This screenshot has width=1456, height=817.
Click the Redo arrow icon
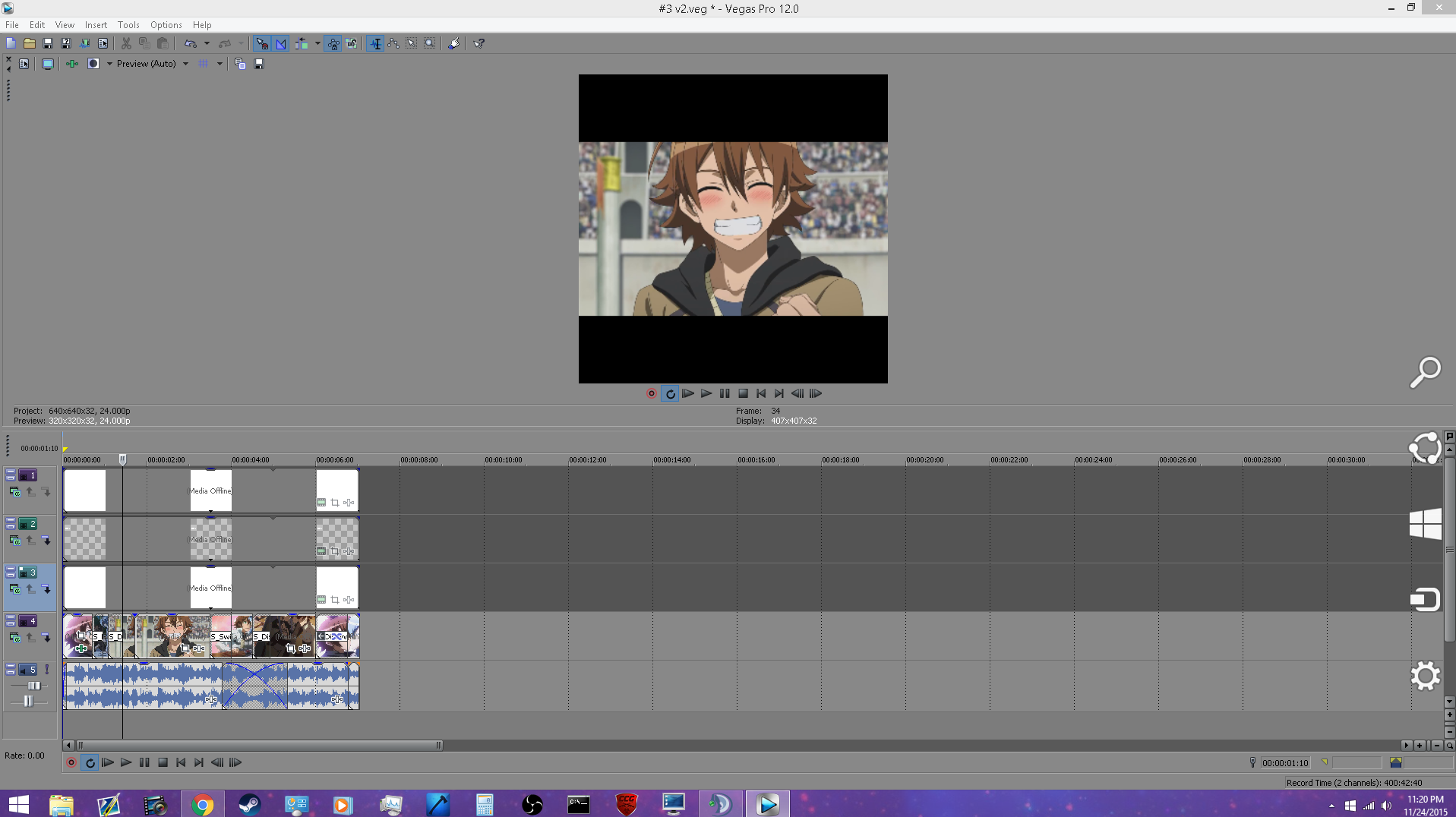tap(225, 43)
